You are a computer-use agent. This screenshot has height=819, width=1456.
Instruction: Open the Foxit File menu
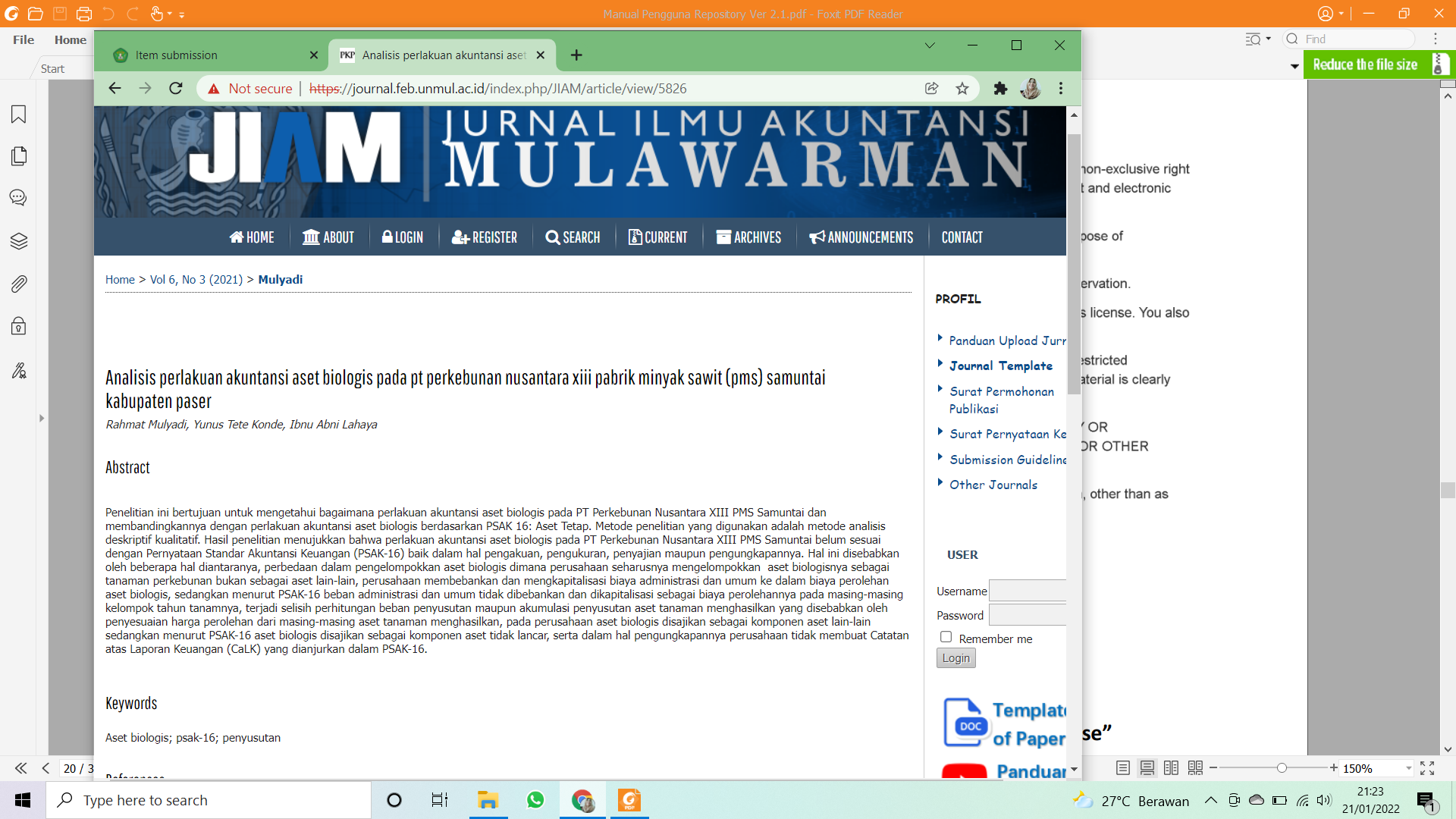click(24, 39)
